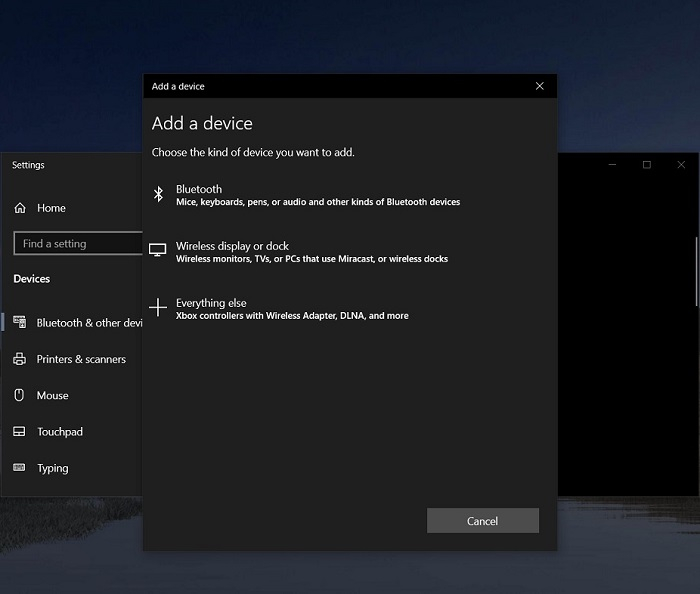Pick the Everything else title text
This screenshot has width=700, height=594.
pos(211,303)
